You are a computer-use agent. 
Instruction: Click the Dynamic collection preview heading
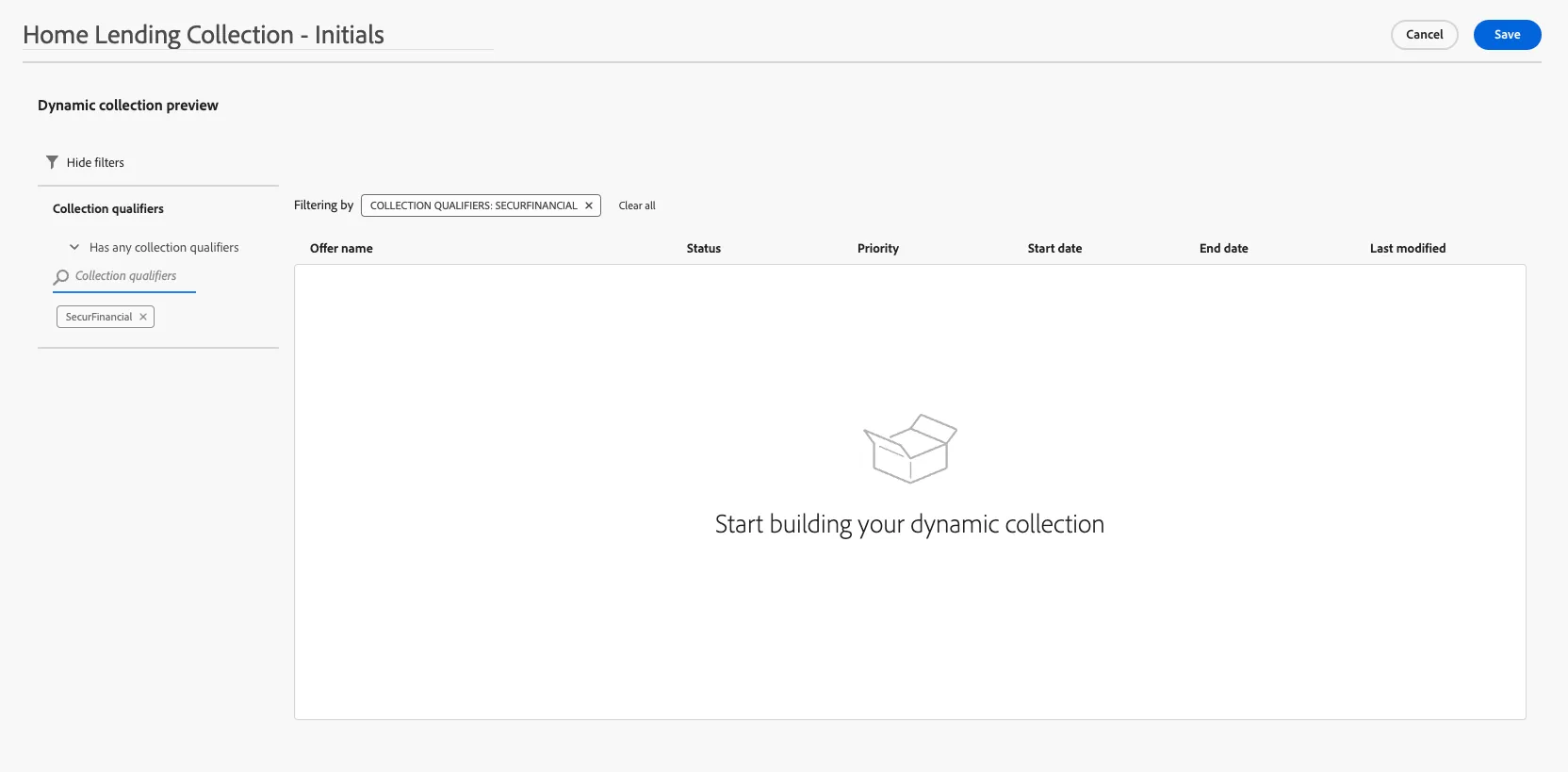coord(128,106)
